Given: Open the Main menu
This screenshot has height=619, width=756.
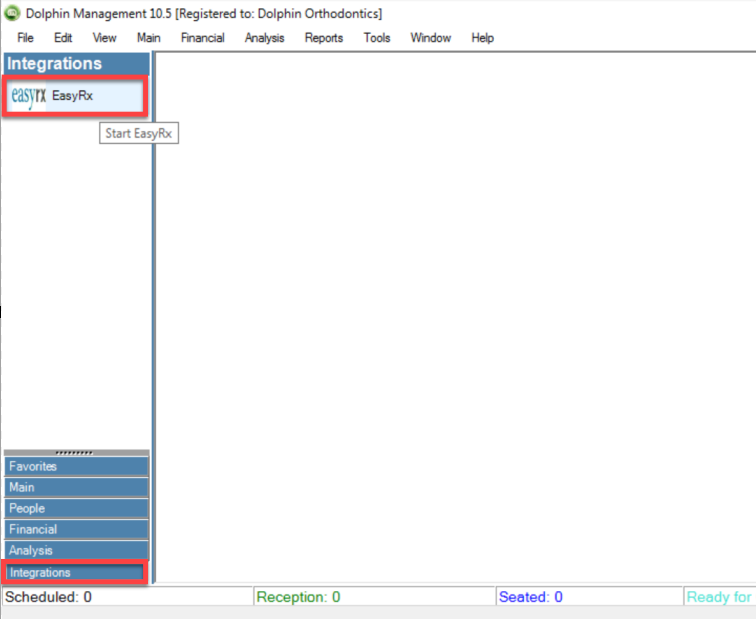Looking at the screenshot, I should tap(148, 38).
